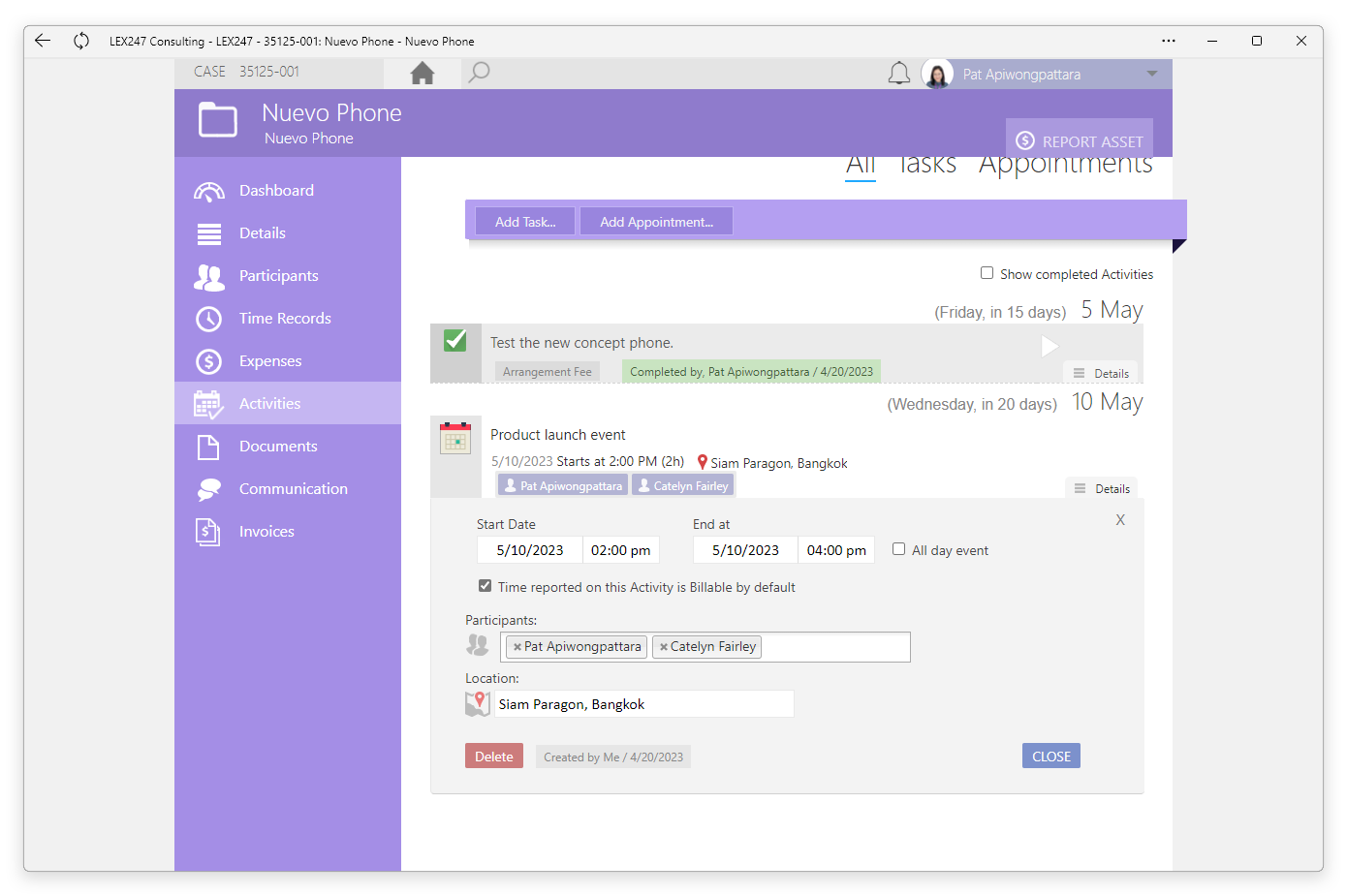Viewport: 1347px width, 896px height.
Task: Click the play arrow on the task row
Action: [x=1049, y=346]
